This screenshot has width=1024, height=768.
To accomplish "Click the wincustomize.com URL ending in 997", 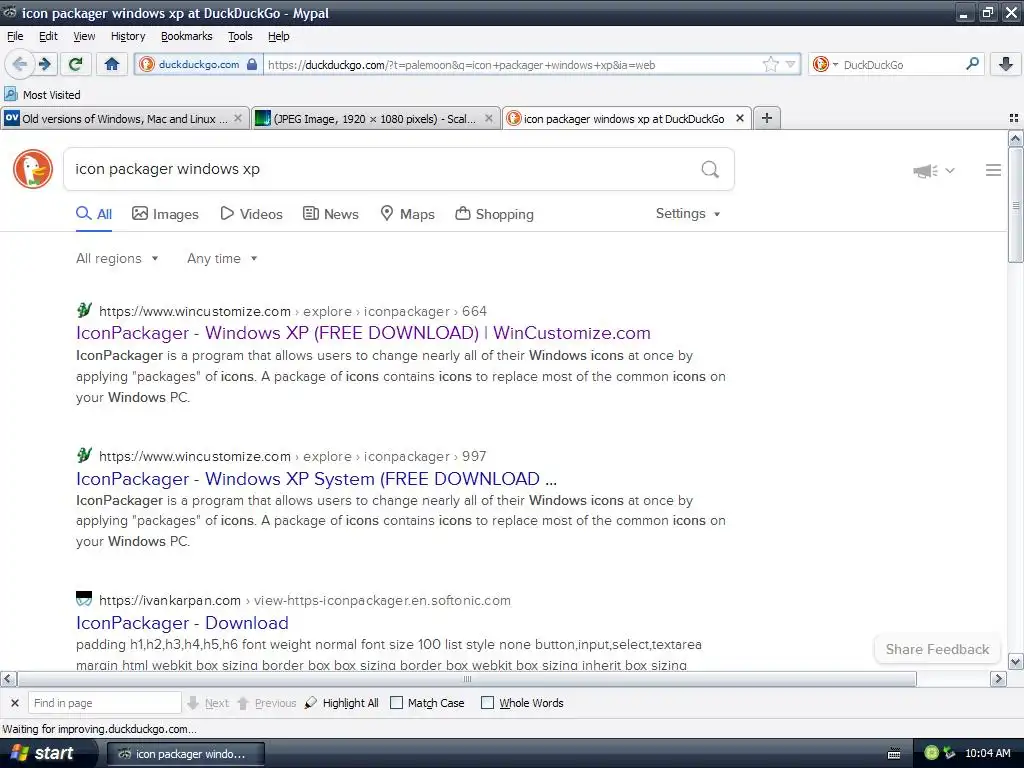I will click(293, 456).
